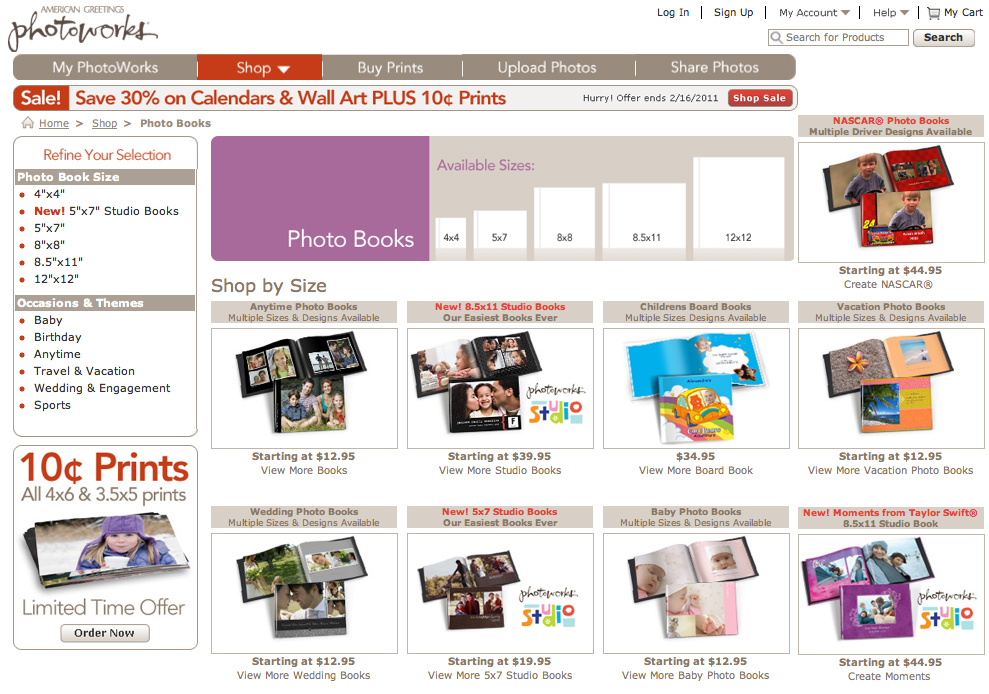Image resolution: width=989 pixels, height=694 pixels.
Task: Click the Shop Sale button
Action: 759,98
